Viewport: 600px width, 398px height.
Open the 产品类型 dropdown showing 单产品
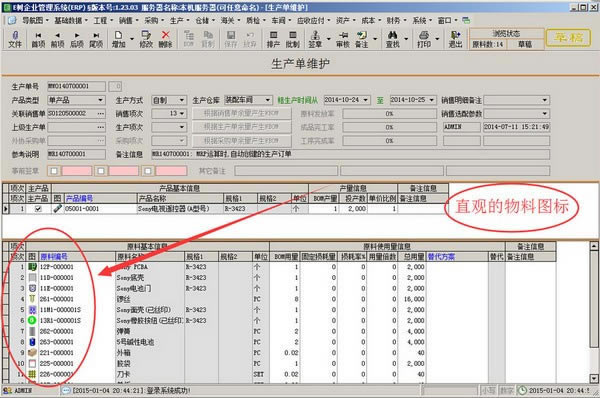(x=101, y=100)
